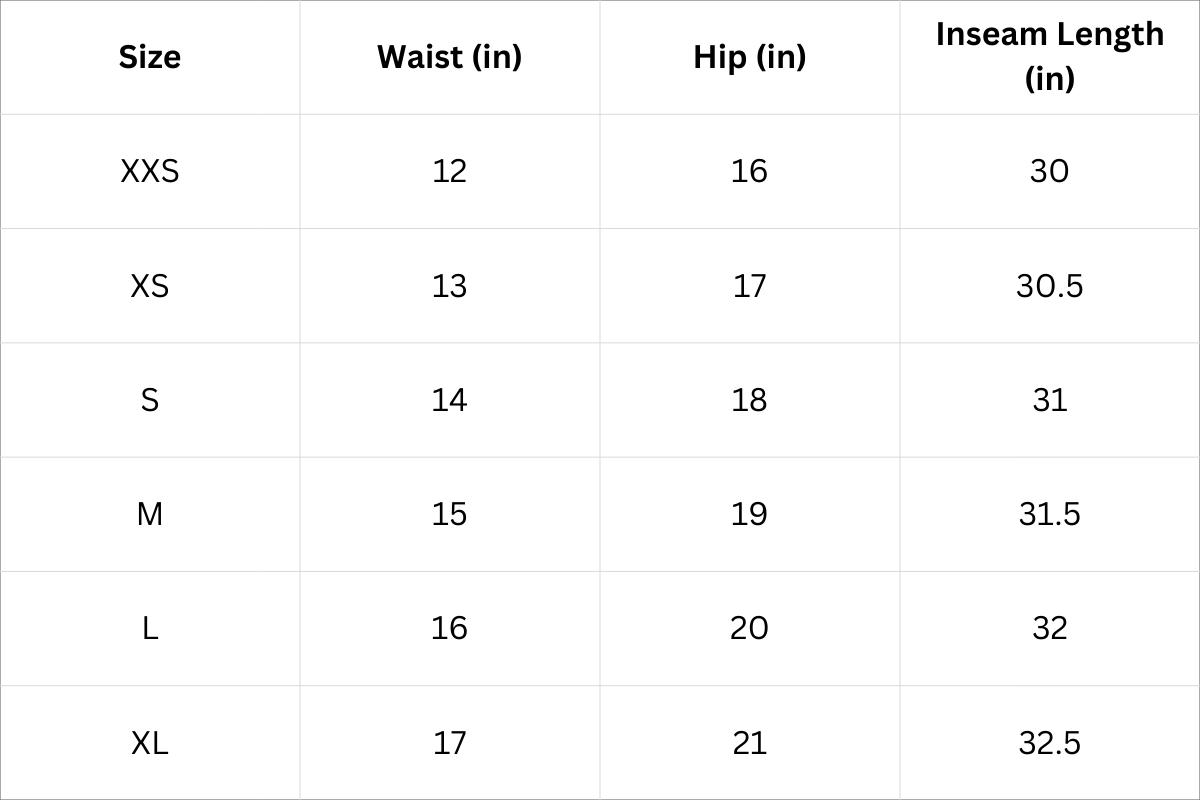Viewport: 1200px width, 800px height.
Task: Click the Size column header
Action: click(150, 57)
